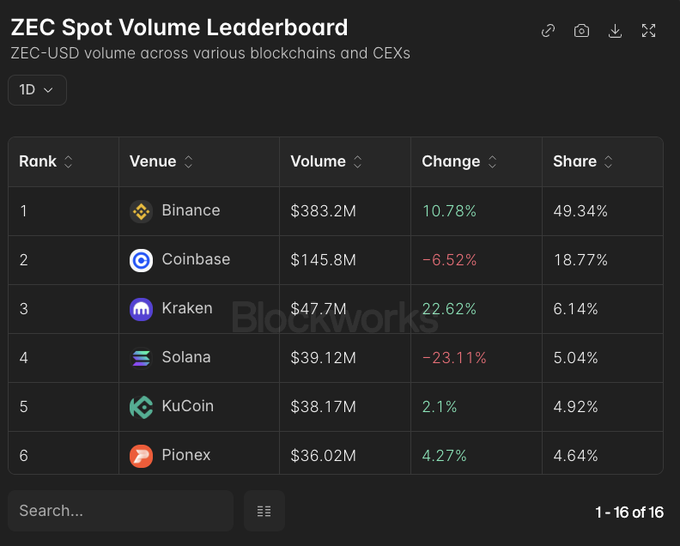
Task: Click Pionex volume $36.02M
Action: click(x=323, y=456)
